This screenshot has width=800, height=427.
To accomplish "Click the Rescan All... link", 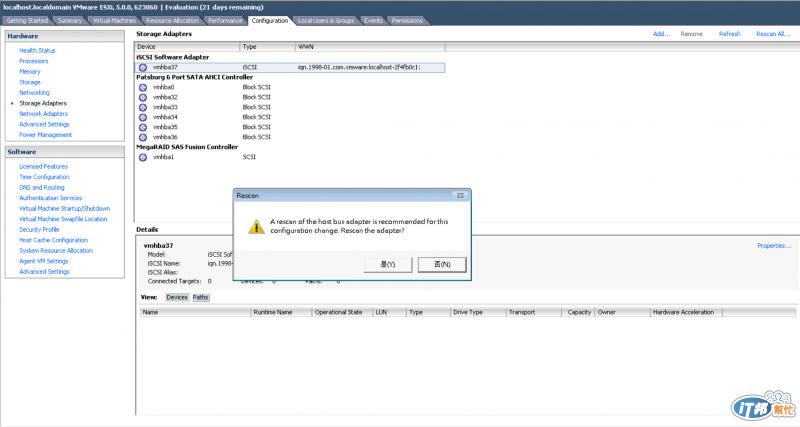I will 772,34.
